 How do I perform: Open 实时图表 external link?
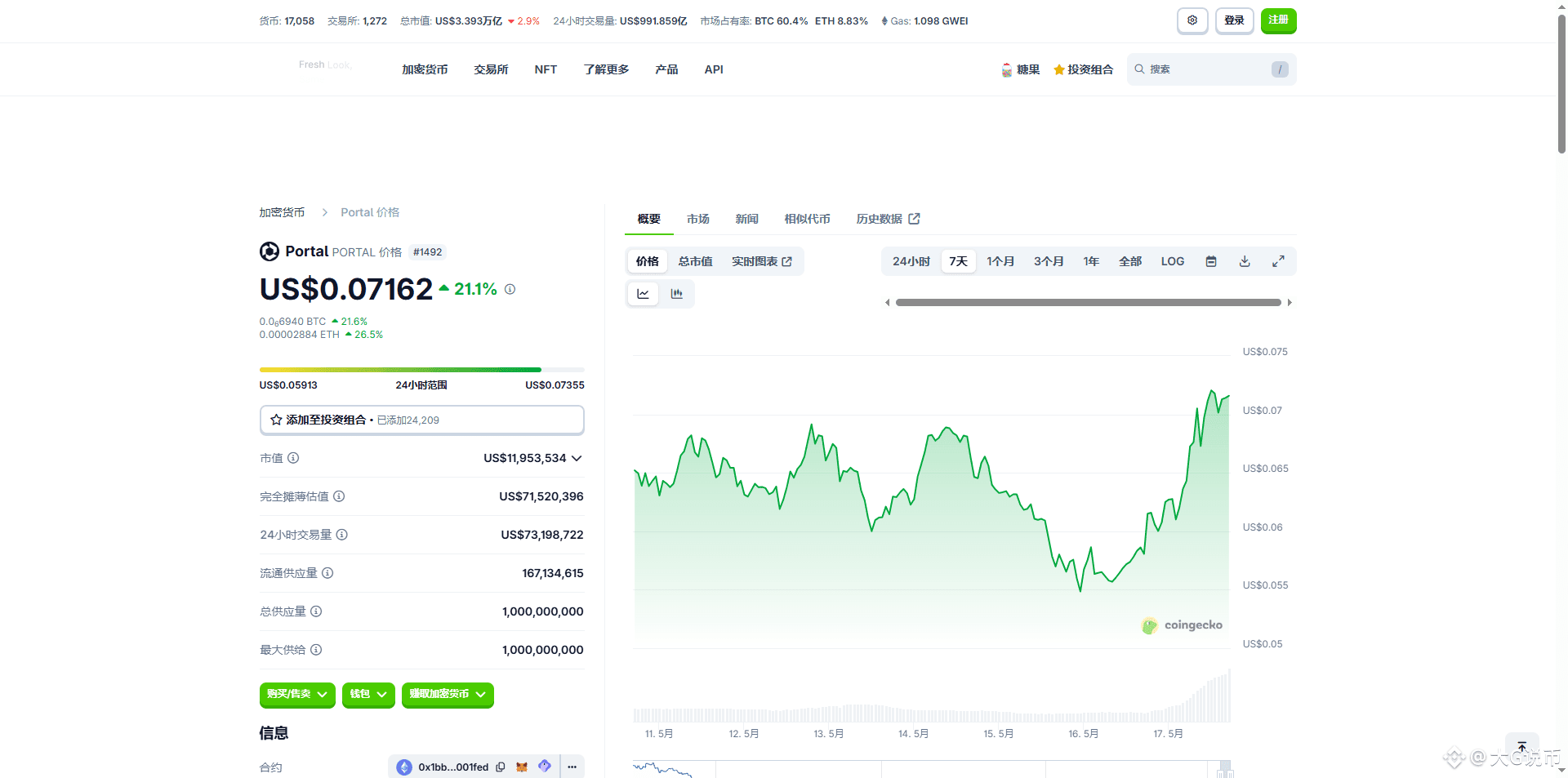tap(761, 261)
